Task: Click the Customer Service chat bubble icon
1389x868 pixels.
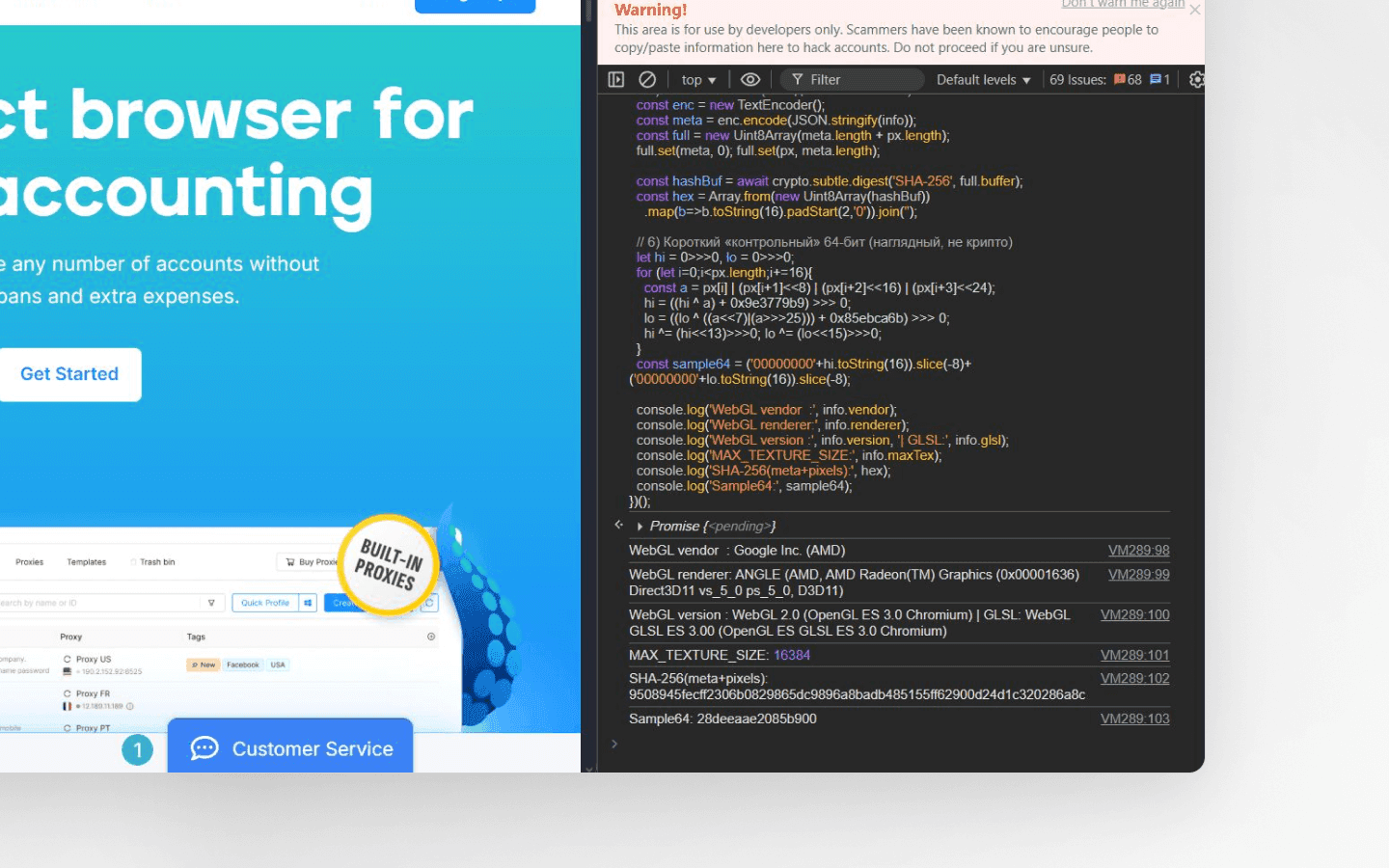Action: click(x=204, y=748)
